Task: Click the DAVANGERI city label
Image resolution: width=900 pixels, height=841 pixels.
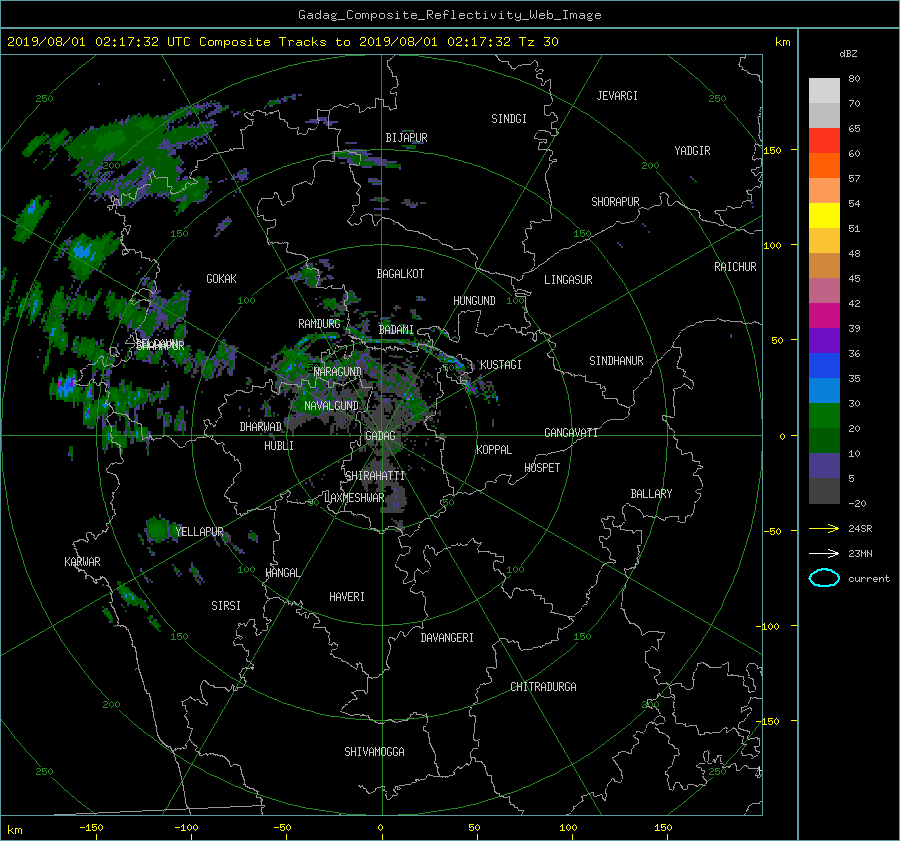Action: click(x=447, y=638)
